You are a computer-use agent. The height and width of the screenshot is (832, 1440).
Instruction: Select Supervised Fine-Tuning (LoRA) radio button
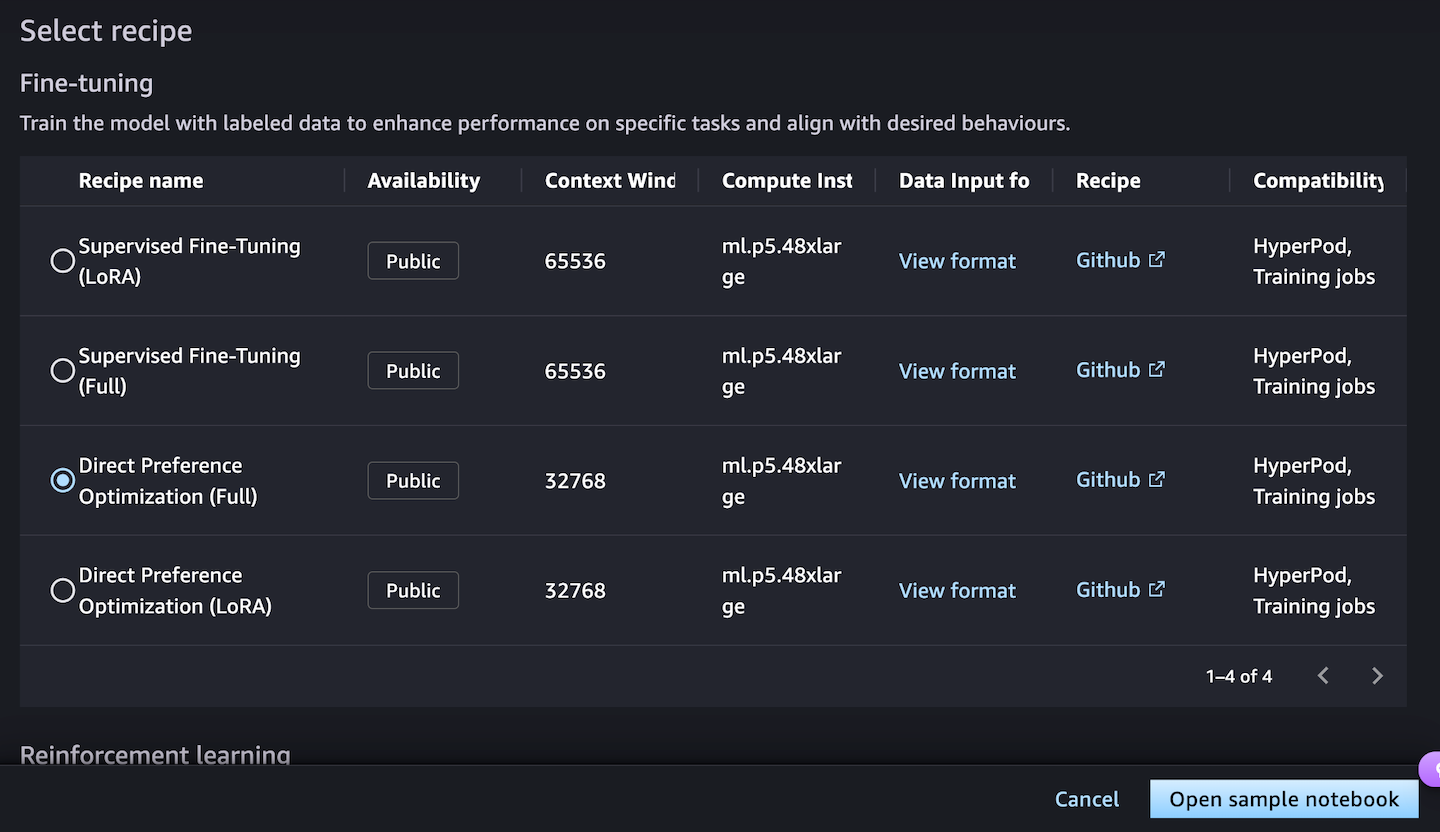pos(63,261)
